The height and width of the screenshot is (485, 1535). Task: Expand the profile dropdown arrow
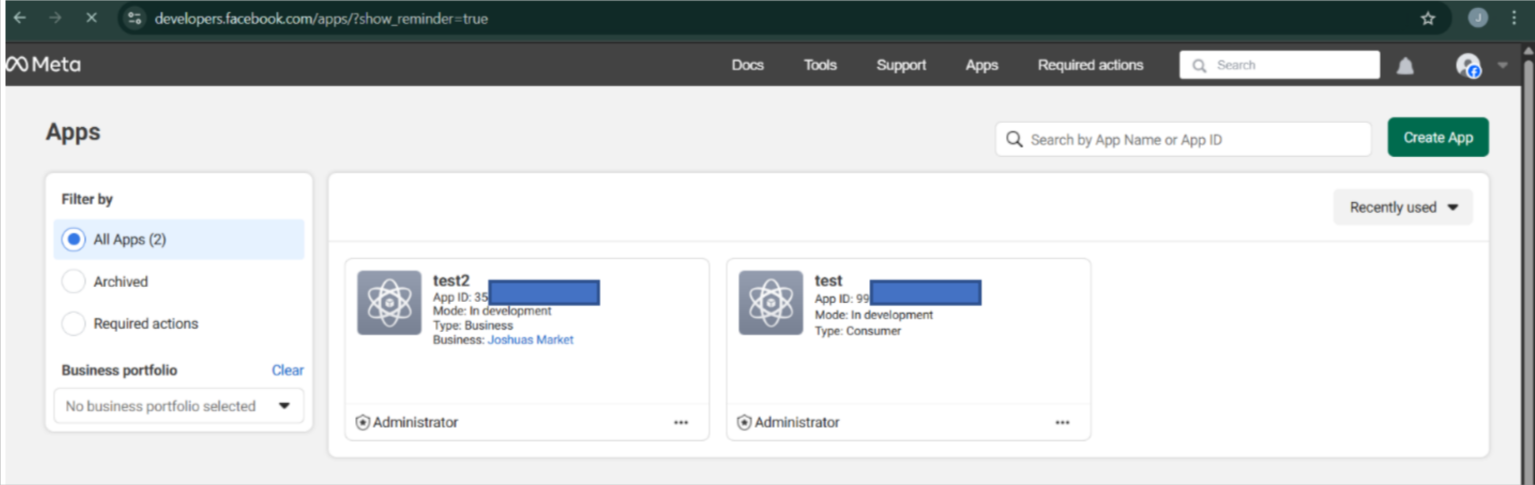1502,66
